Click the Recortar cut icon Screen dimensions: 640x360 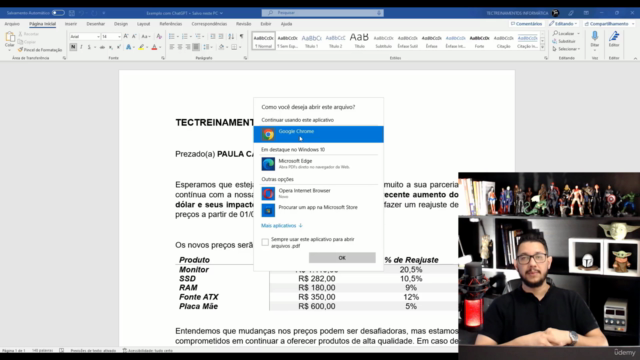coord(21,34)
